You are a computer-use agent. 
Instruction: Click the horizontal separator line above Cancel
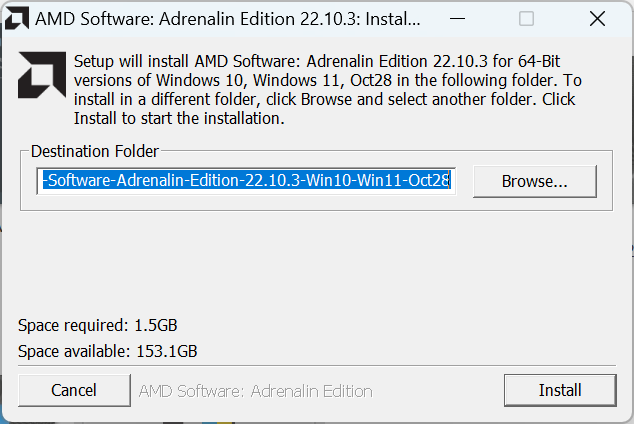[317, 366]
